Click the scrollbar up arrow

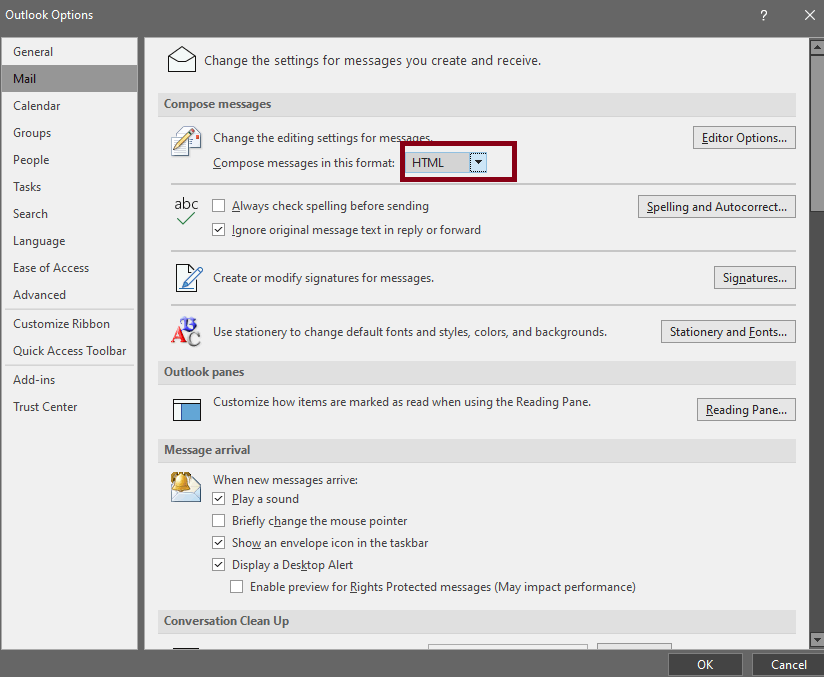[817, 47]
